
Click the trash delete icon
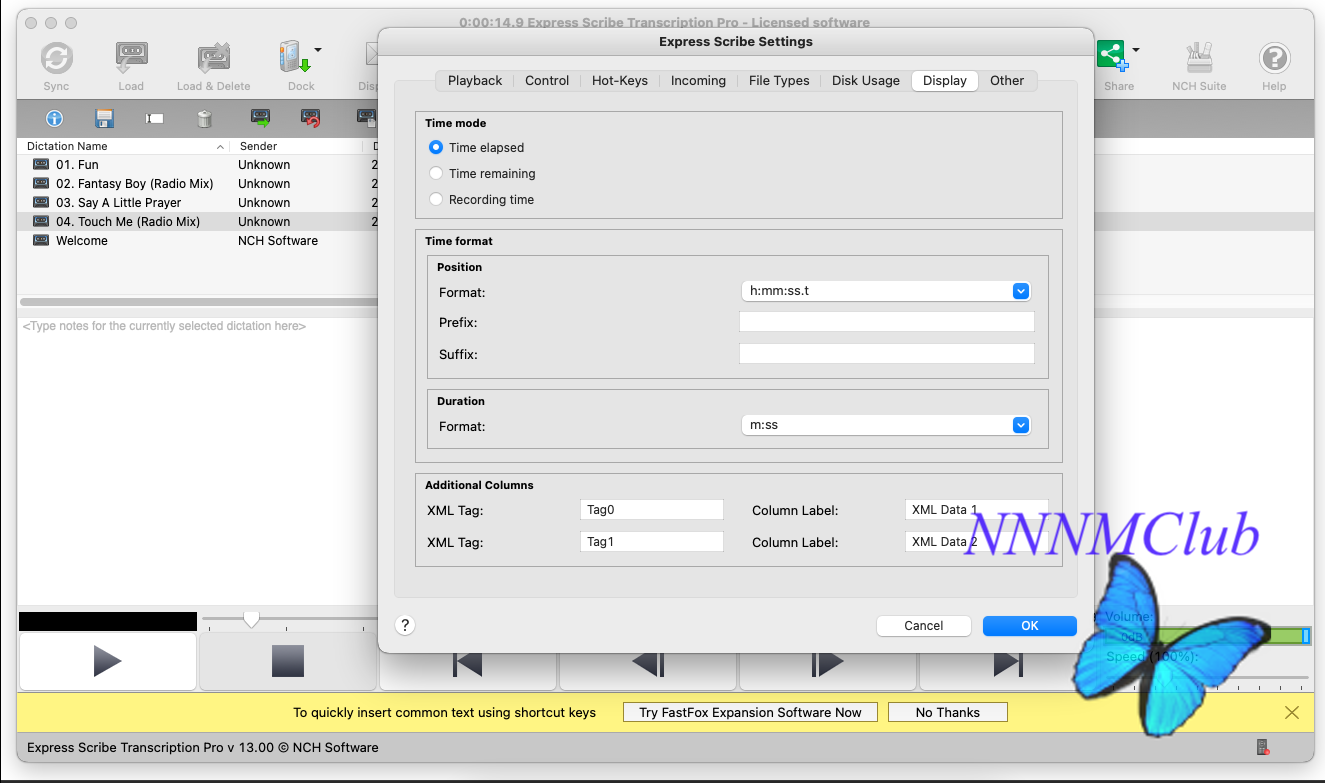(204, 119)
